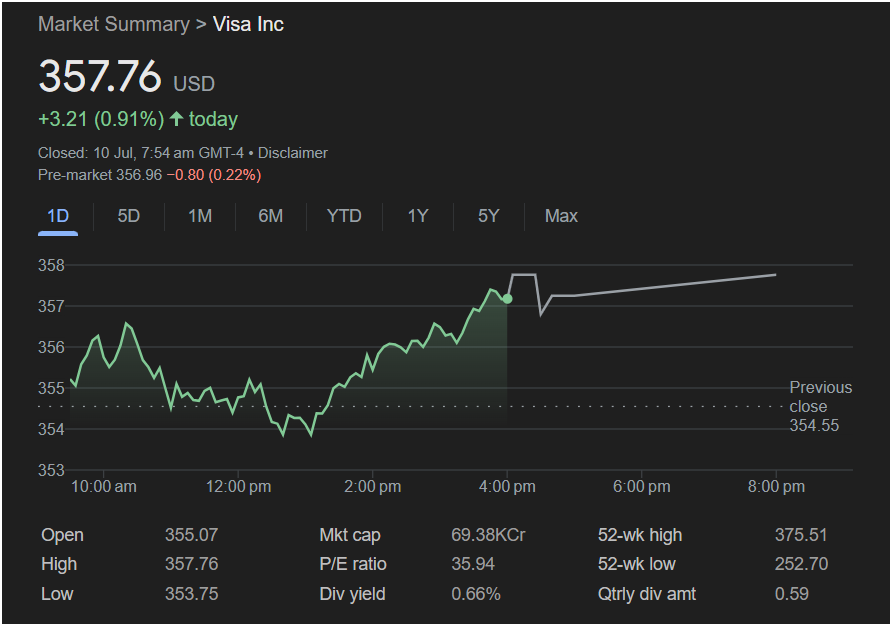Click the 4:00 pm axis label

[x=507, y=487]
